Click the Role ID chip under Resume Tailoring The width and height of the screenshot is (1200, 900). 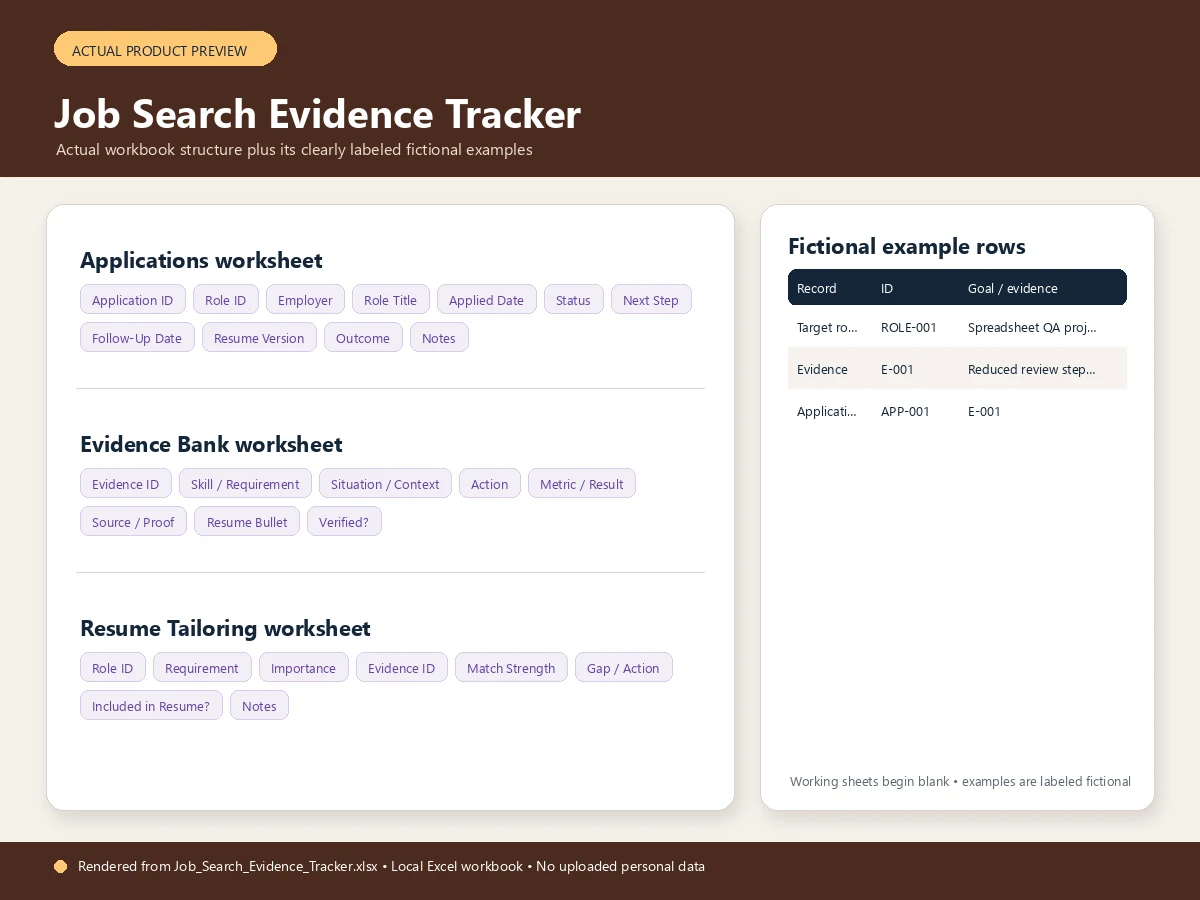tap(113, 668)
